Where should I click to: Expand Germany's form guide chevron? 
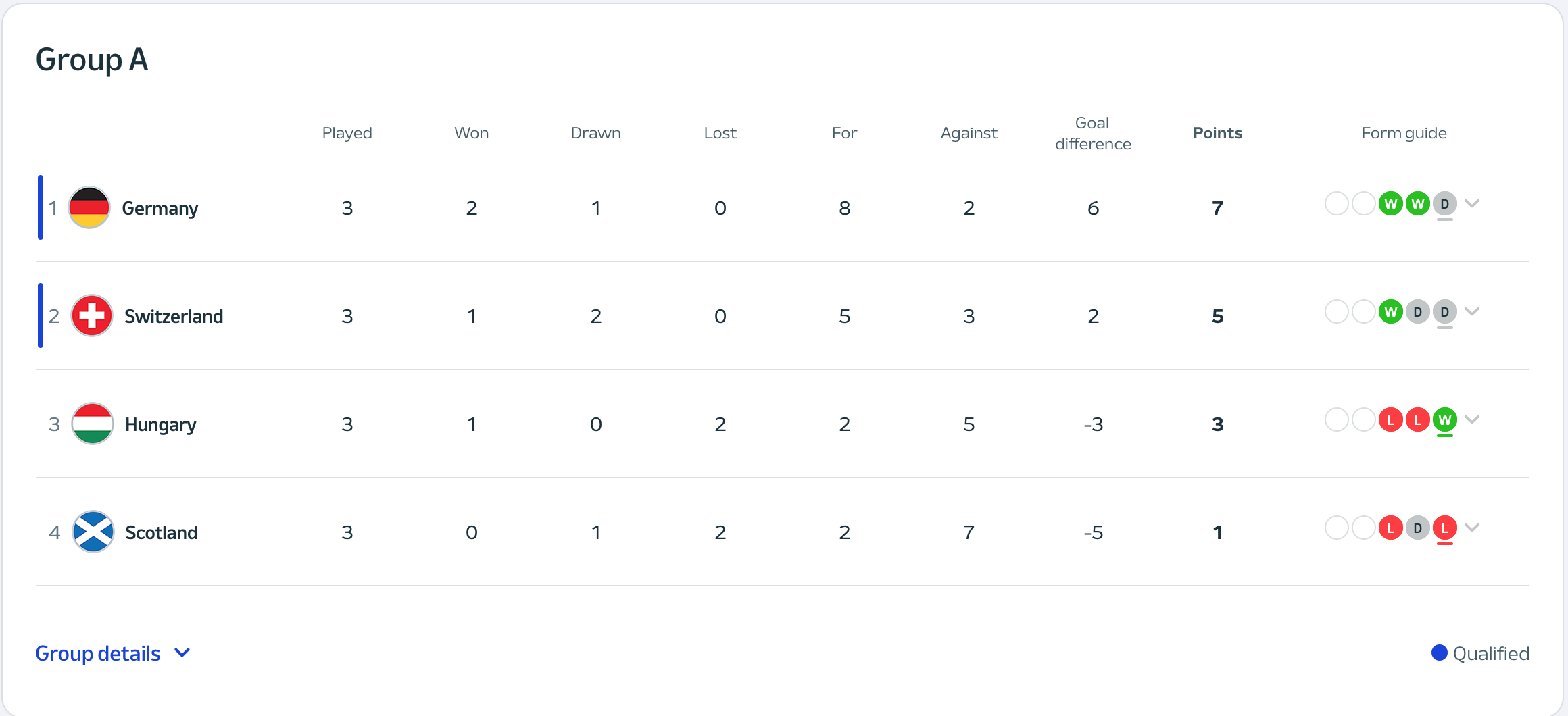(x=1472, y=203)
